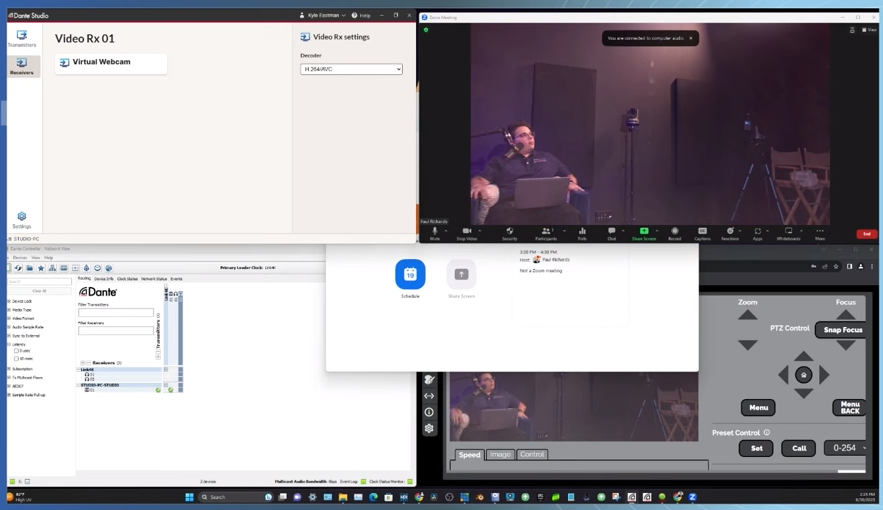Click Zoom down arrow in PTZ control

click(x=747, y=345)
